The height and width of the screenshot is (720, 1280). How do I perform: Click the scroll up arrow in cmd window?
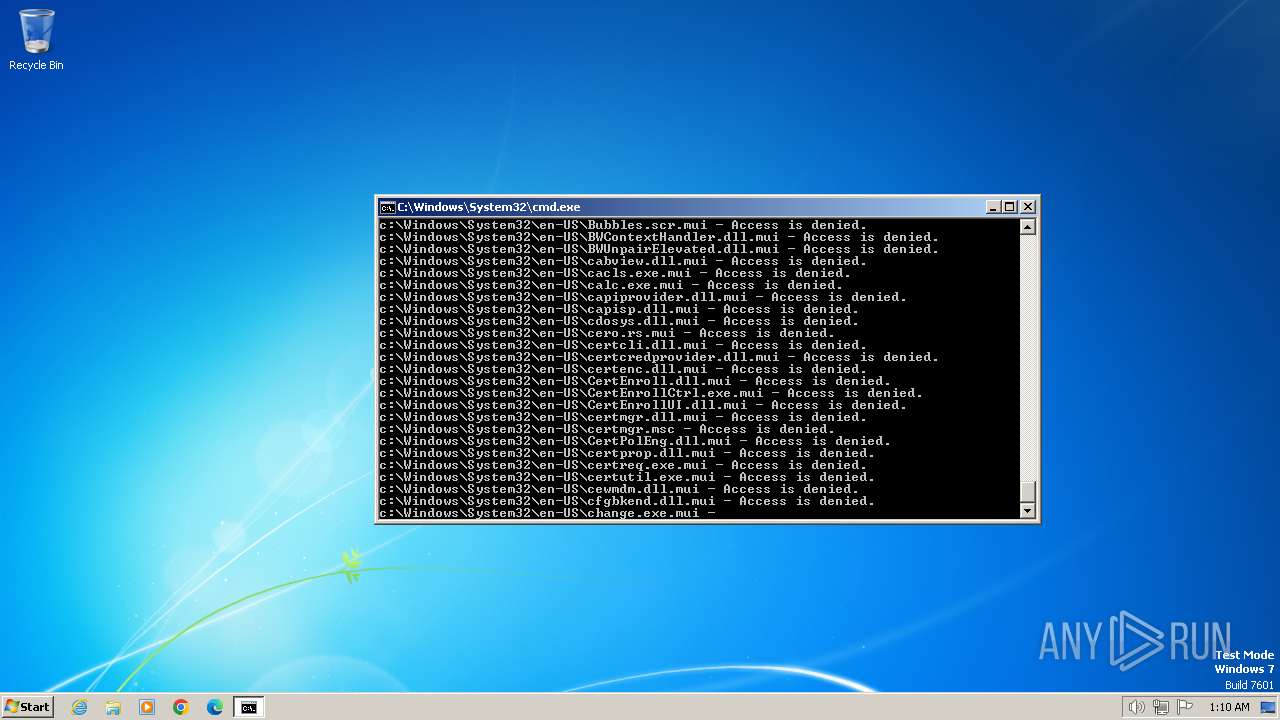pyautogui.click(x=1027, y=227)
